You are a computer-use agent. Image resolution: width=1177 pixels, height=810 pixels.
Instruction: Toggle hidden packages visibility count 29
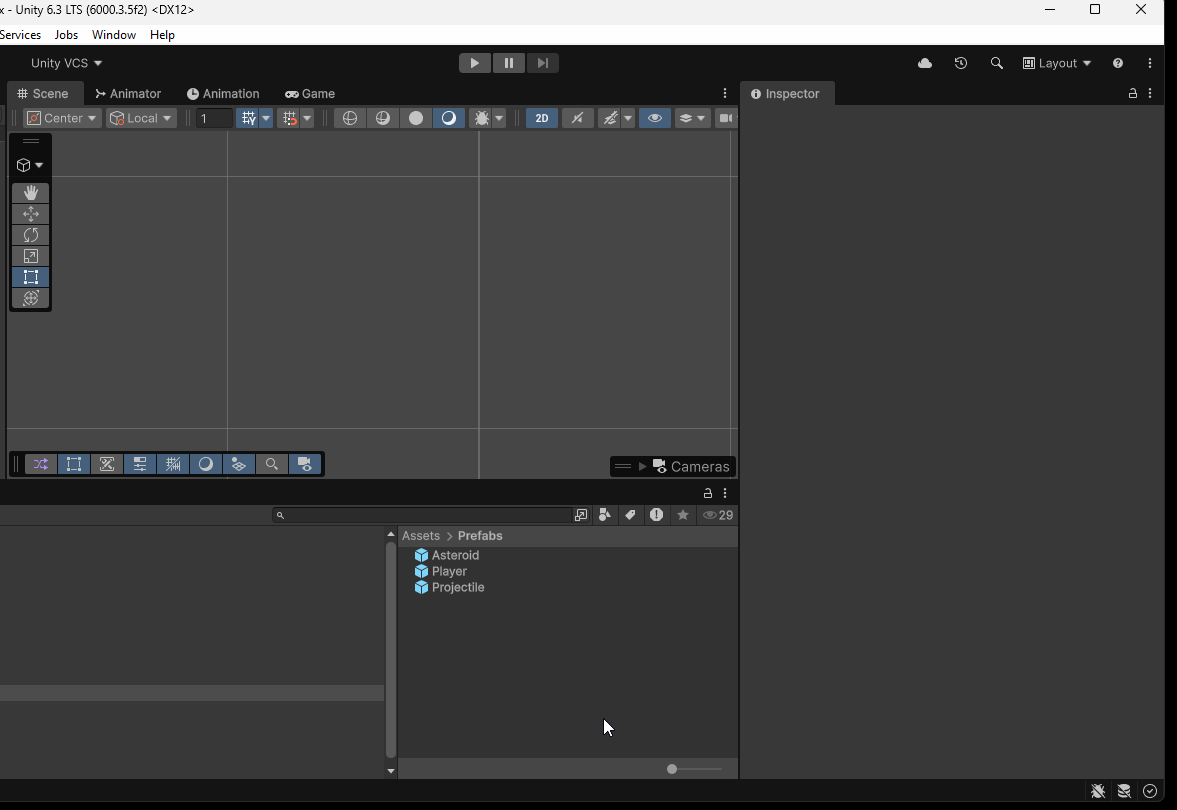(x=718, y=515)
